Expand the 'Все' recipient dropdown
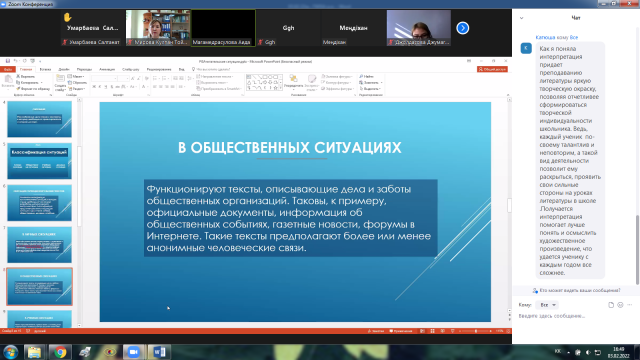The height and width of the screenshot is (360, 640). coord(547,305)
